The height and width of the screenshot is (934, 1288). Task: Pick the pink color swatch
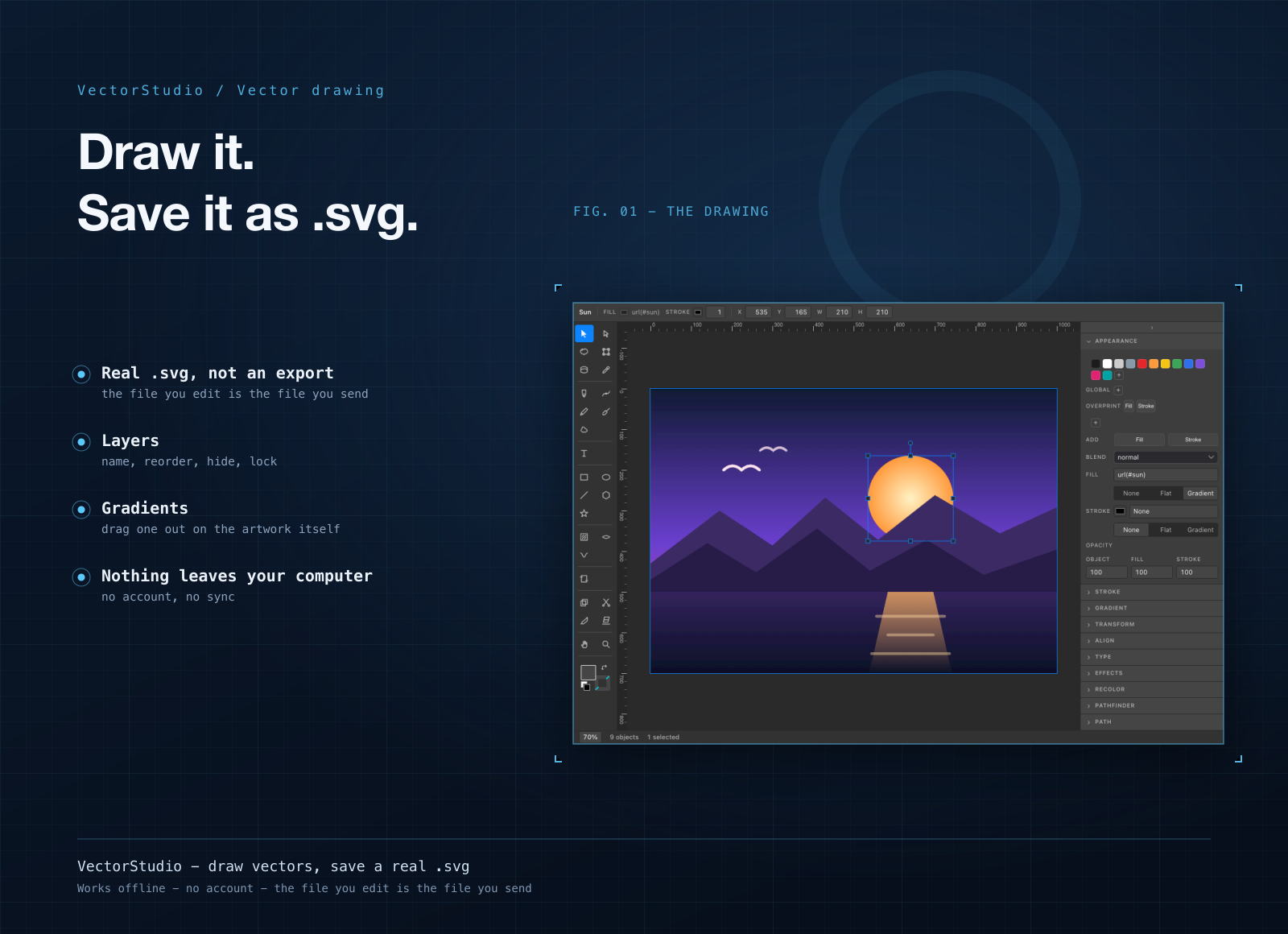(1096, 375)
